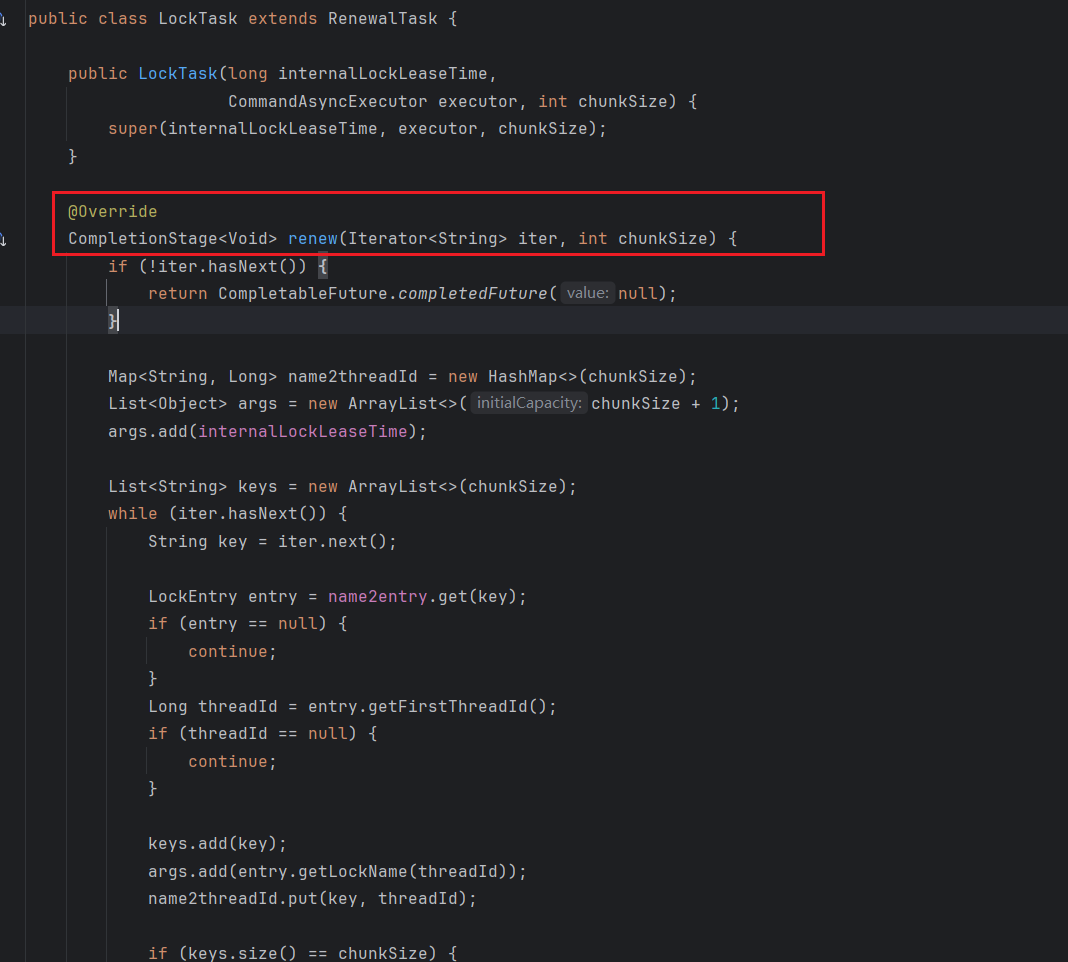Click the @Override annotation
This screenshot has width=1068, height=962.
(x=112, y=211)
